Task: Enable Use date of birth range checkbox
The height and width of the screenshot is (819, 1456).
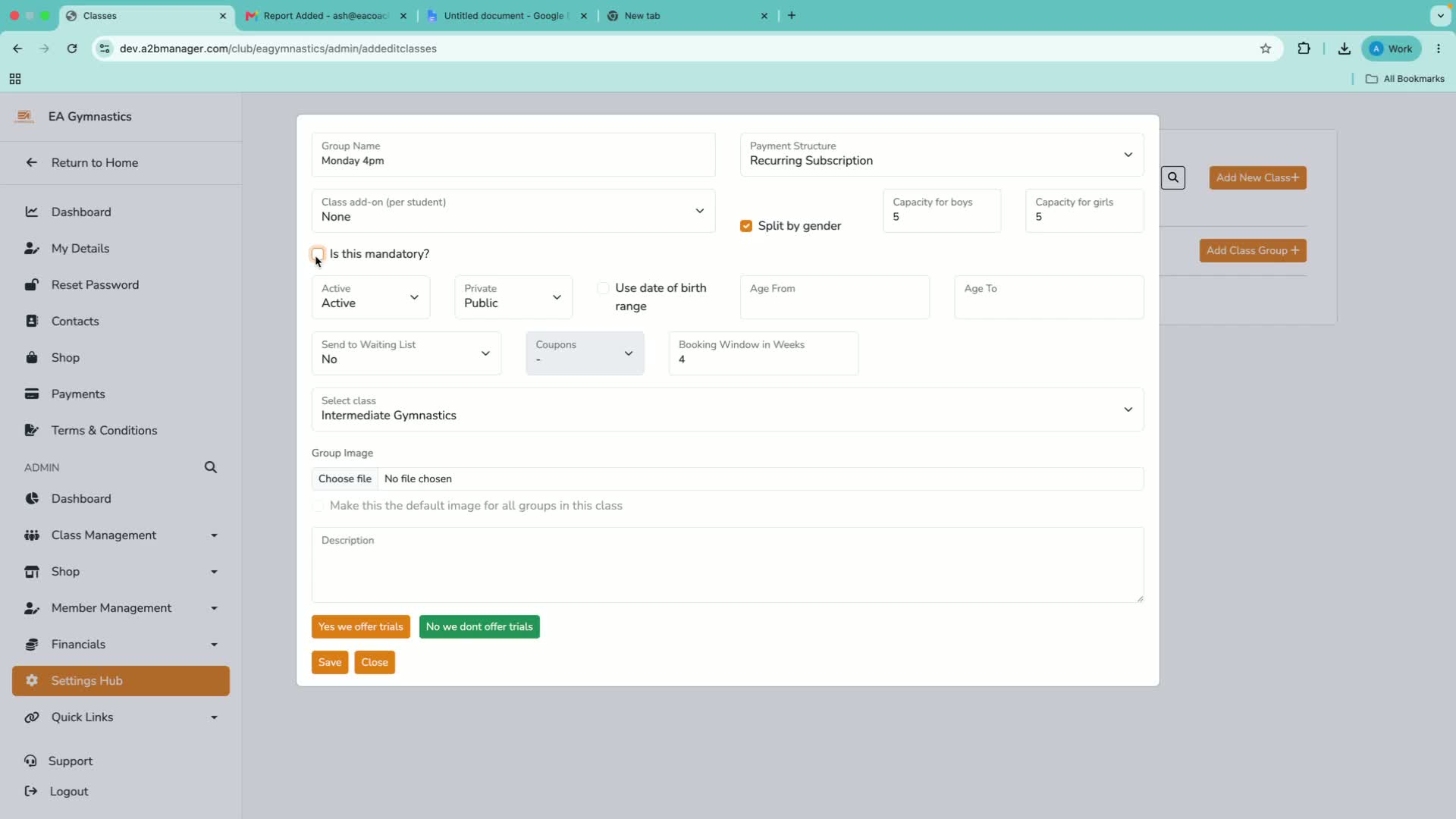Action: pyautogui.click(x=603, y=288)
